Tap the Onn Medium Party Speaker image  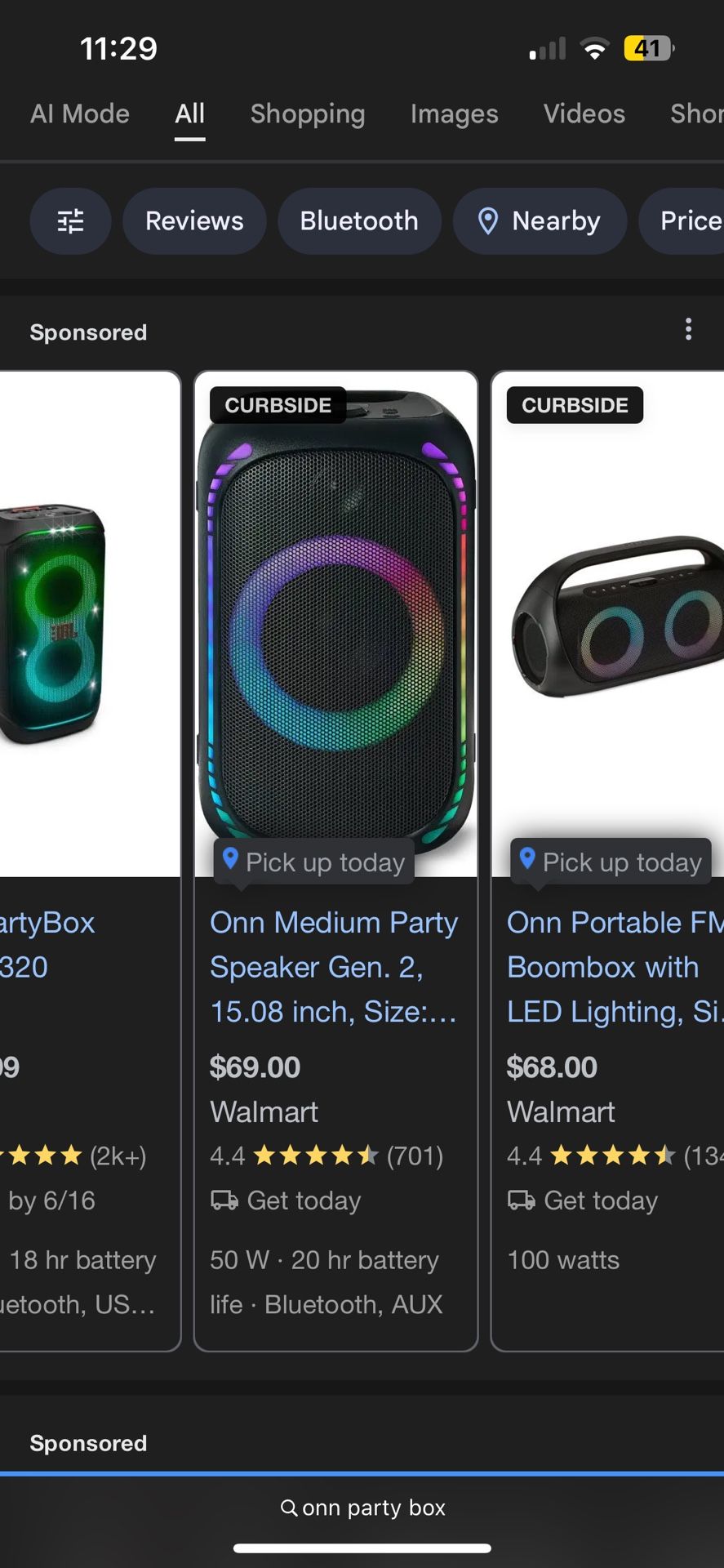(335, 621)
